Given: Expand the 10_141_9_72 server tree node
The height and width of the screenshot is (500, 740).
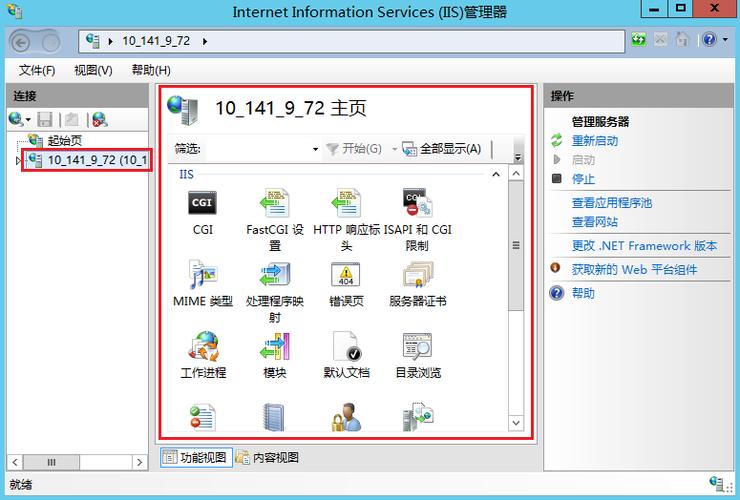Looking at the screenshot, I should pos(18,161).
